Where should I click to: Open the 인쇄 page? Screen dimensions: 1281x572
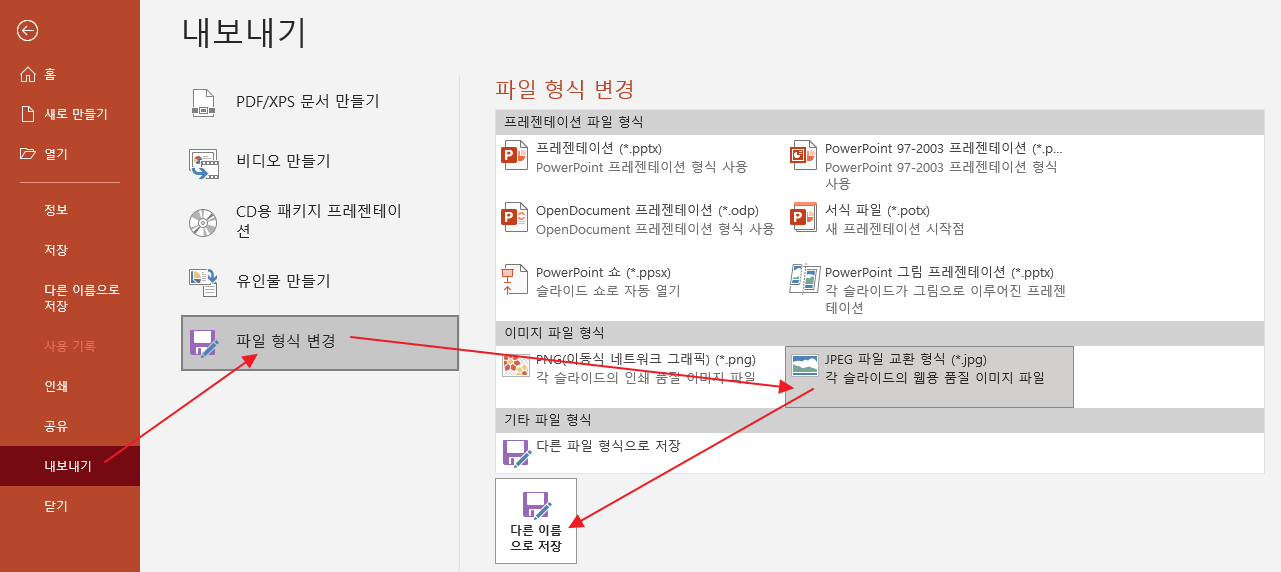(70, 386)
